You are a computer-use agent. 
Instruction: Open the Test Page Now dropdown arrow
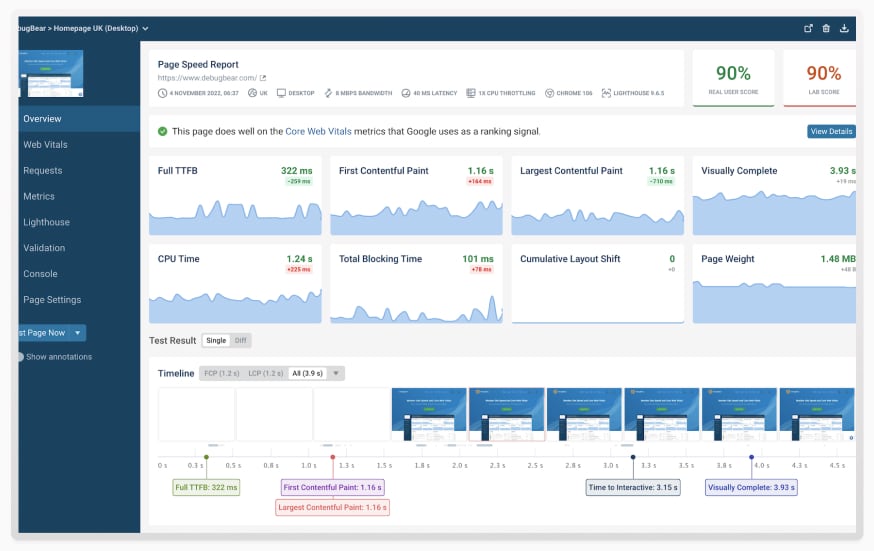pos(78,333)
